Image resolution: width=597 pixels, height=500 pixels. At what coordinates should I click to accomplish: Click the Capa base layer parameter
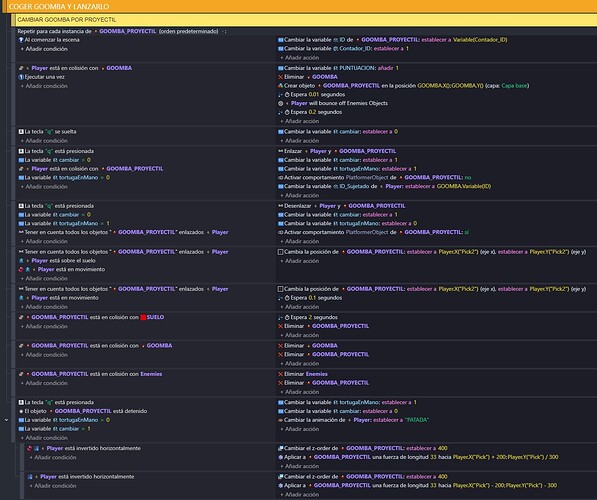[514, 86]
